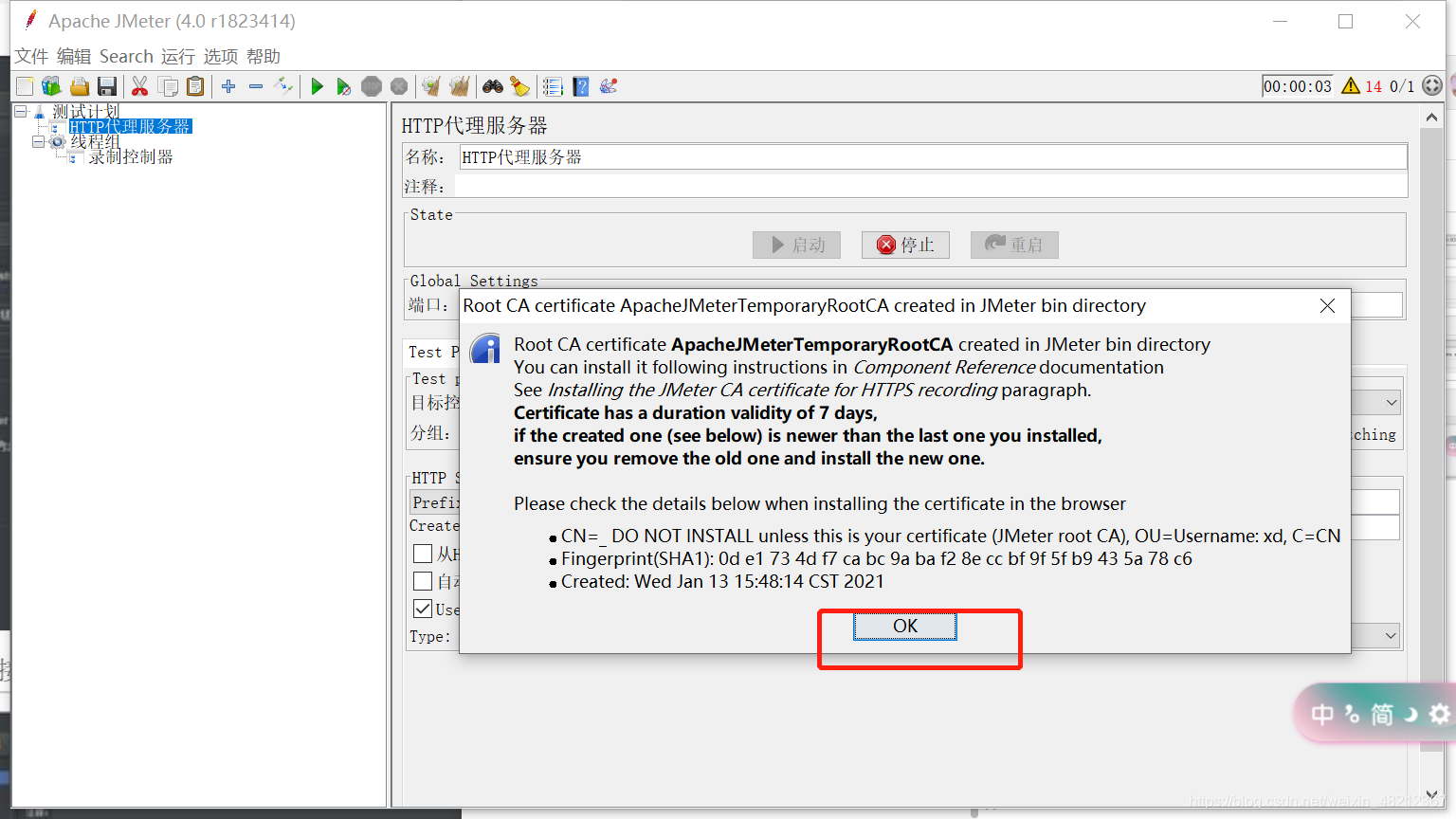Start the test with green play icon

point(317,86)
